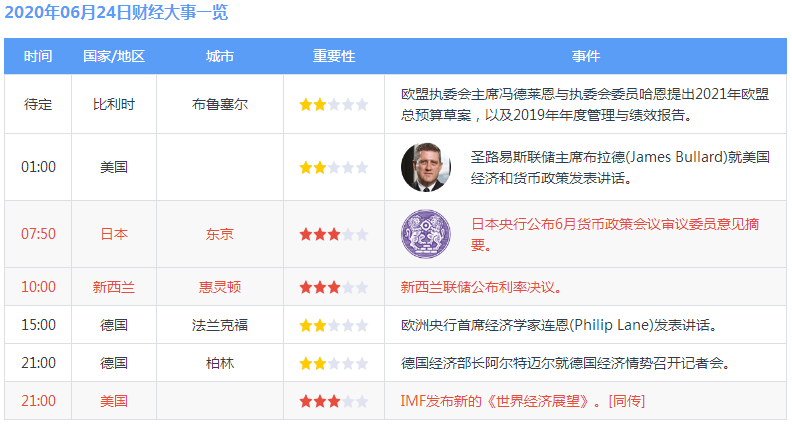
Task: Click the 国家/地区 column header
Action: pyautogui.click(x=114, y=56)
